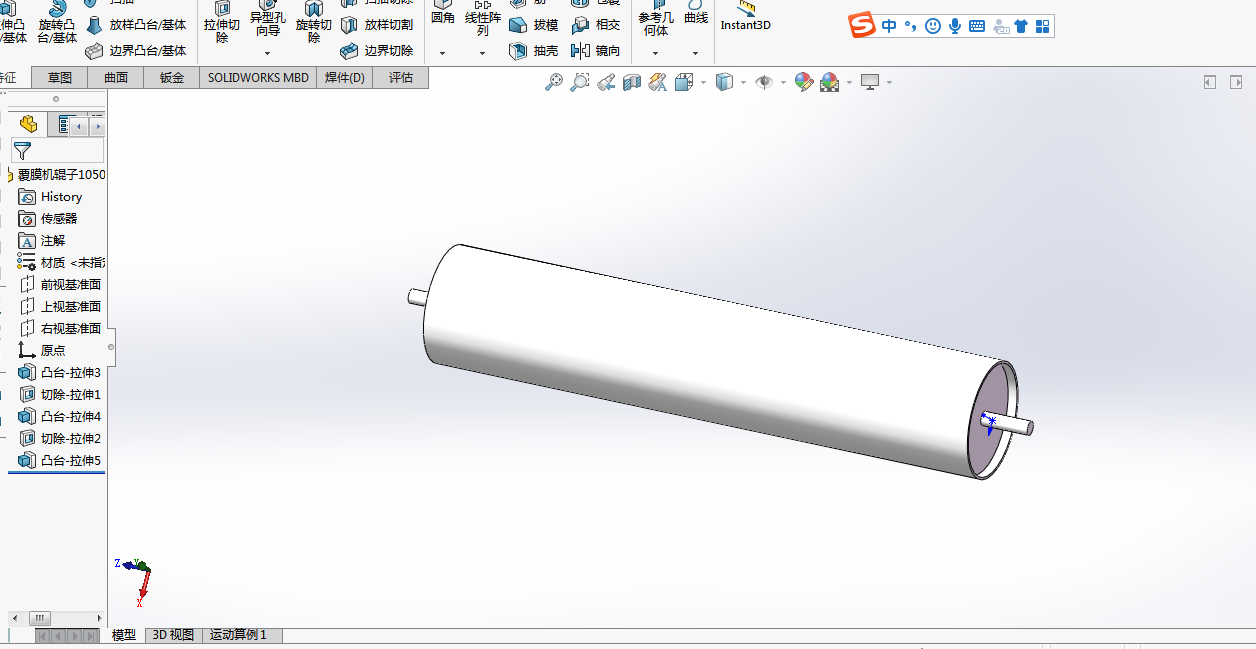Open the 异型孔向导 dropdown arrow
This screenshot has height=649, width=1256.
(x=267, y=53)
